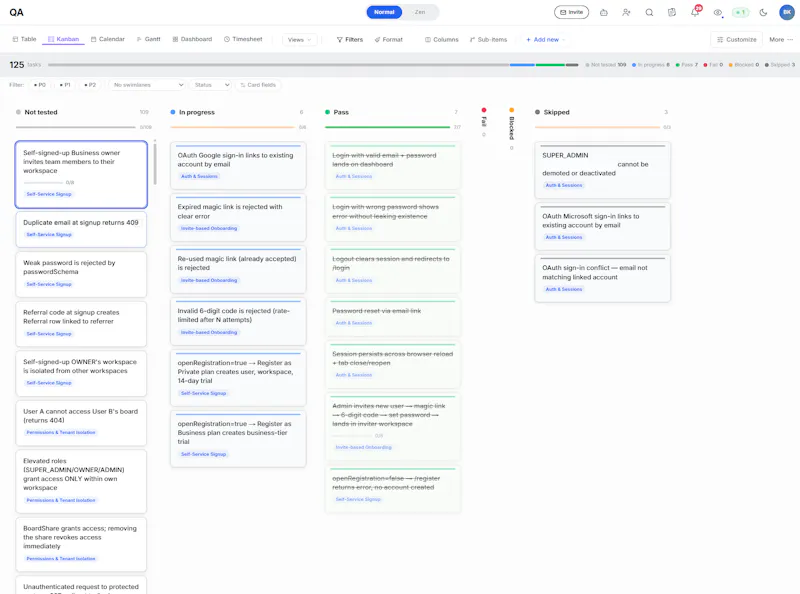Open card User A cannot access User B's board
Viewport: 800px width, 594px height.
(x=81, y=423)
